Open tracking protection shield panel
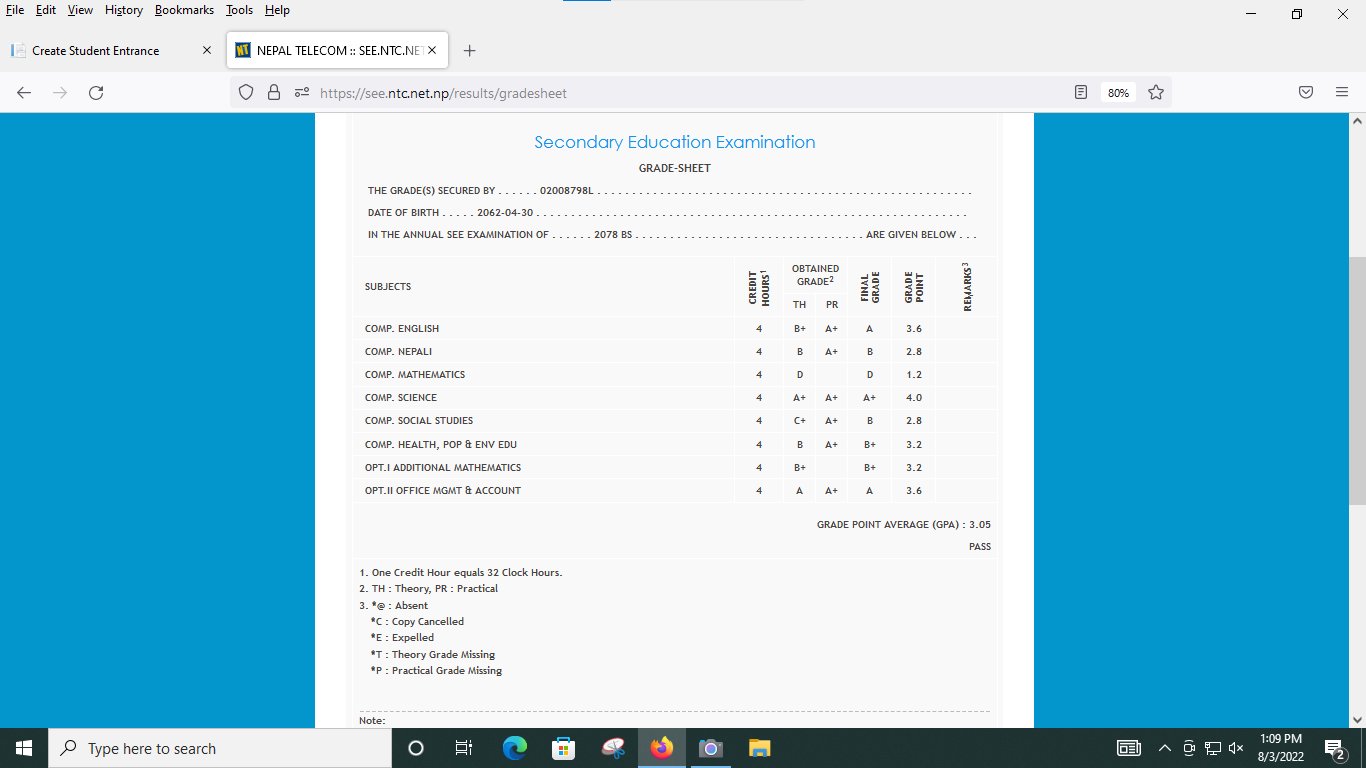This screenshot has width=1366, height=768. [x=246, y=93]
